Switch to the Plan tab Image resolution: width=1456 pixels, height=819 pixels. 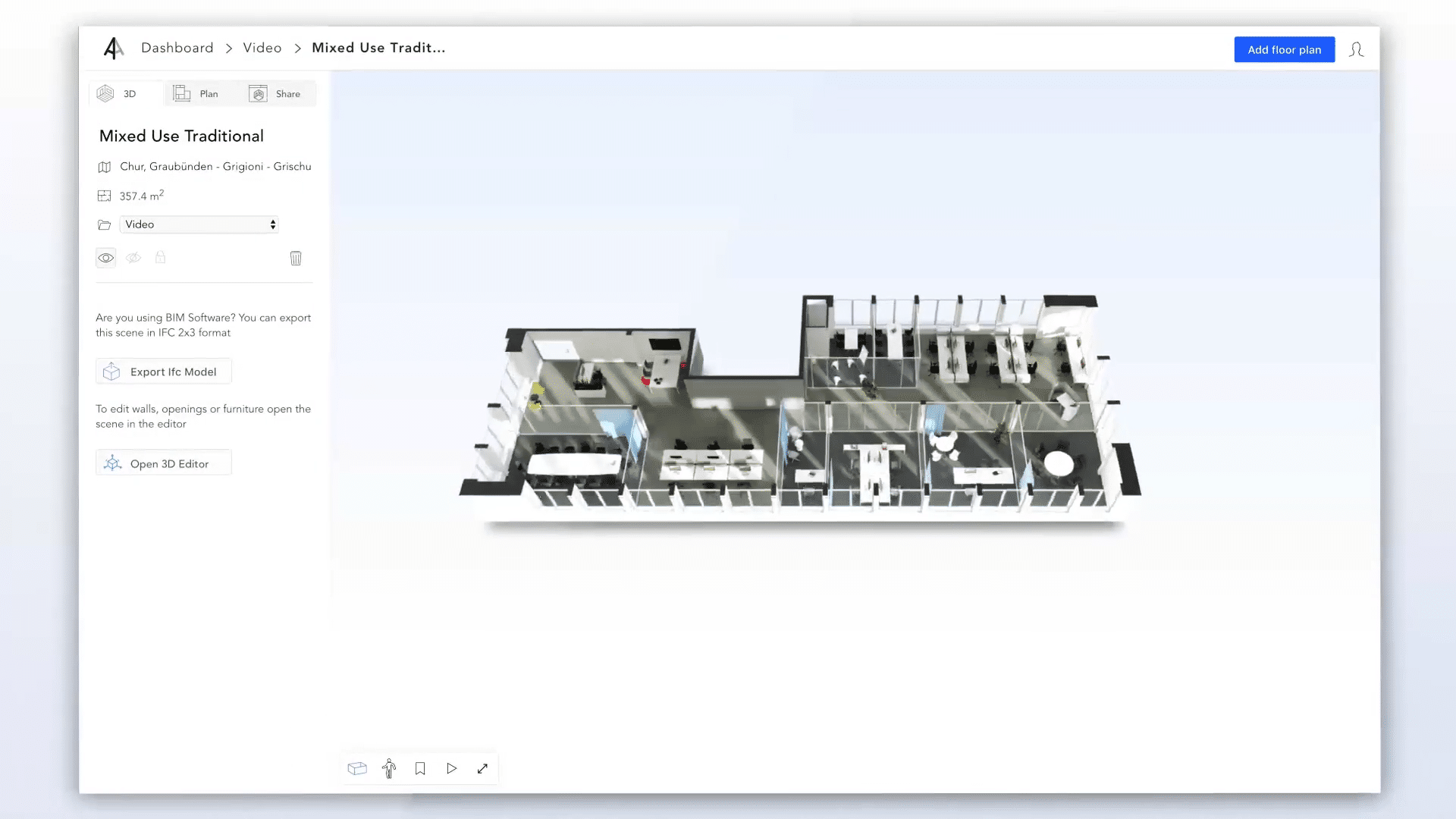(196, 93)
